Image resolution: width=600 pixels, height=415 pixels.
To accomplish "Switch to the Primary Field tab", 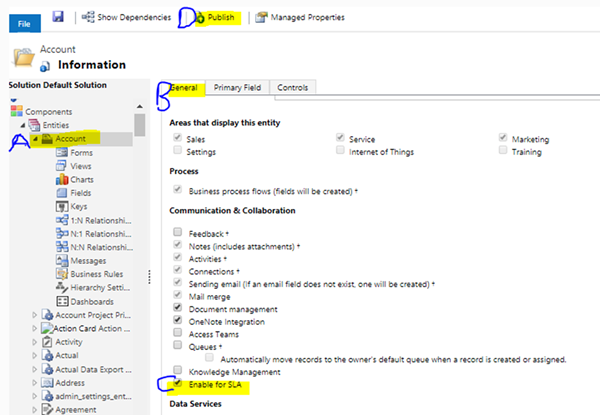I will point(237,88).
